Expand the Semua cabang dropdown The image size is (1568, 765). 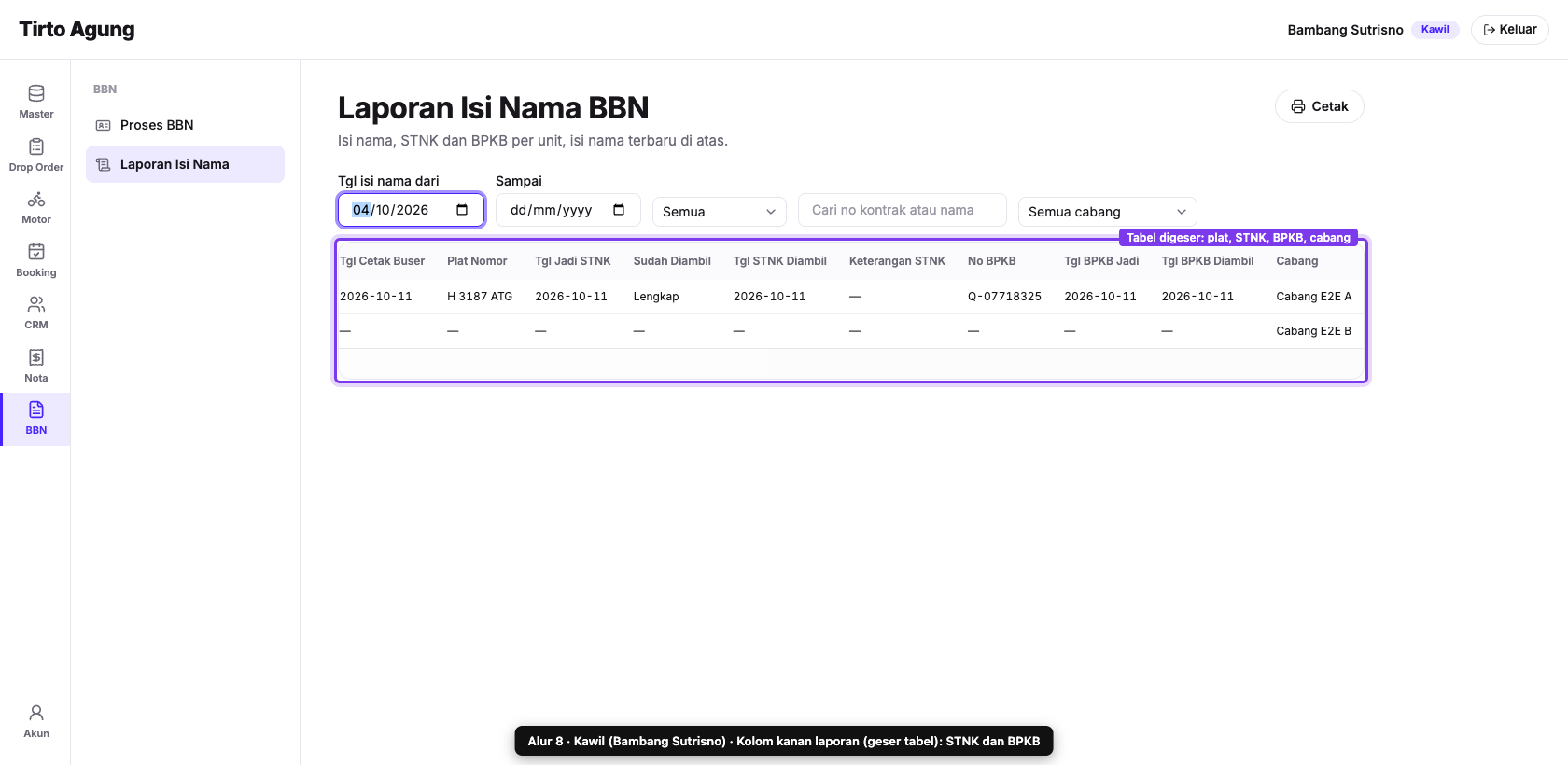click(x=1108, y=212)
